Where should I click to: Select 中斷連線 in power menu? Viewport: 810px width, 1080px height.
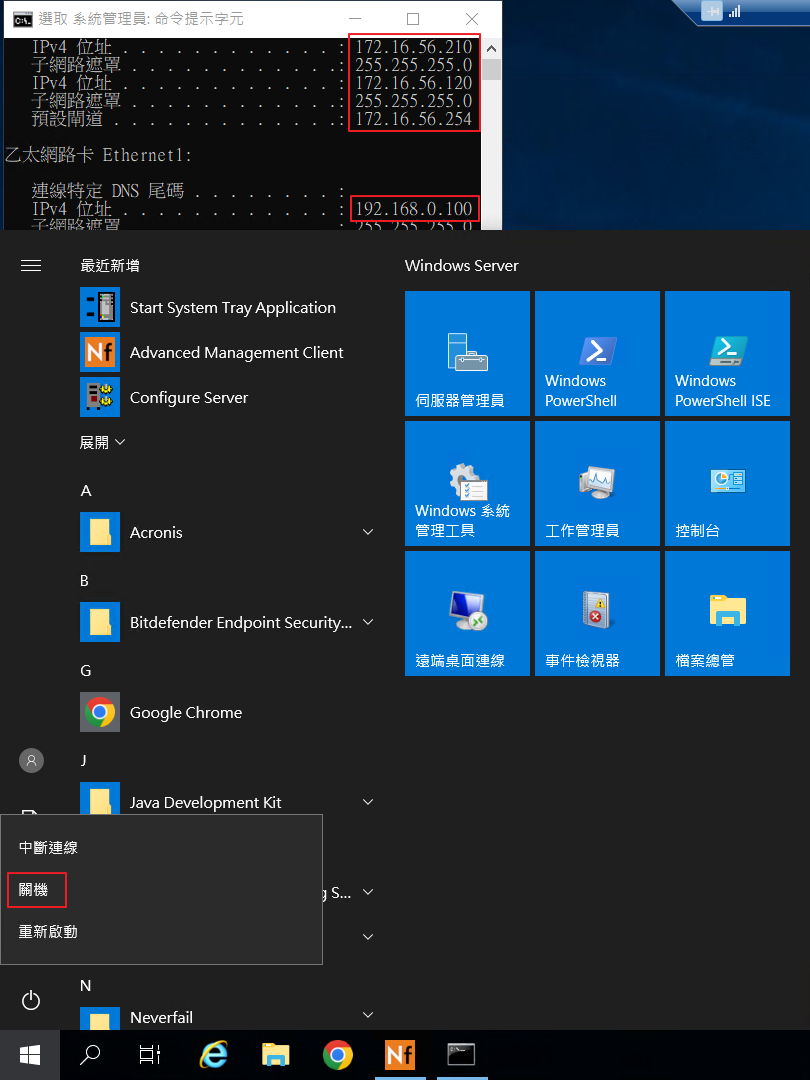(x=48, y=848)
